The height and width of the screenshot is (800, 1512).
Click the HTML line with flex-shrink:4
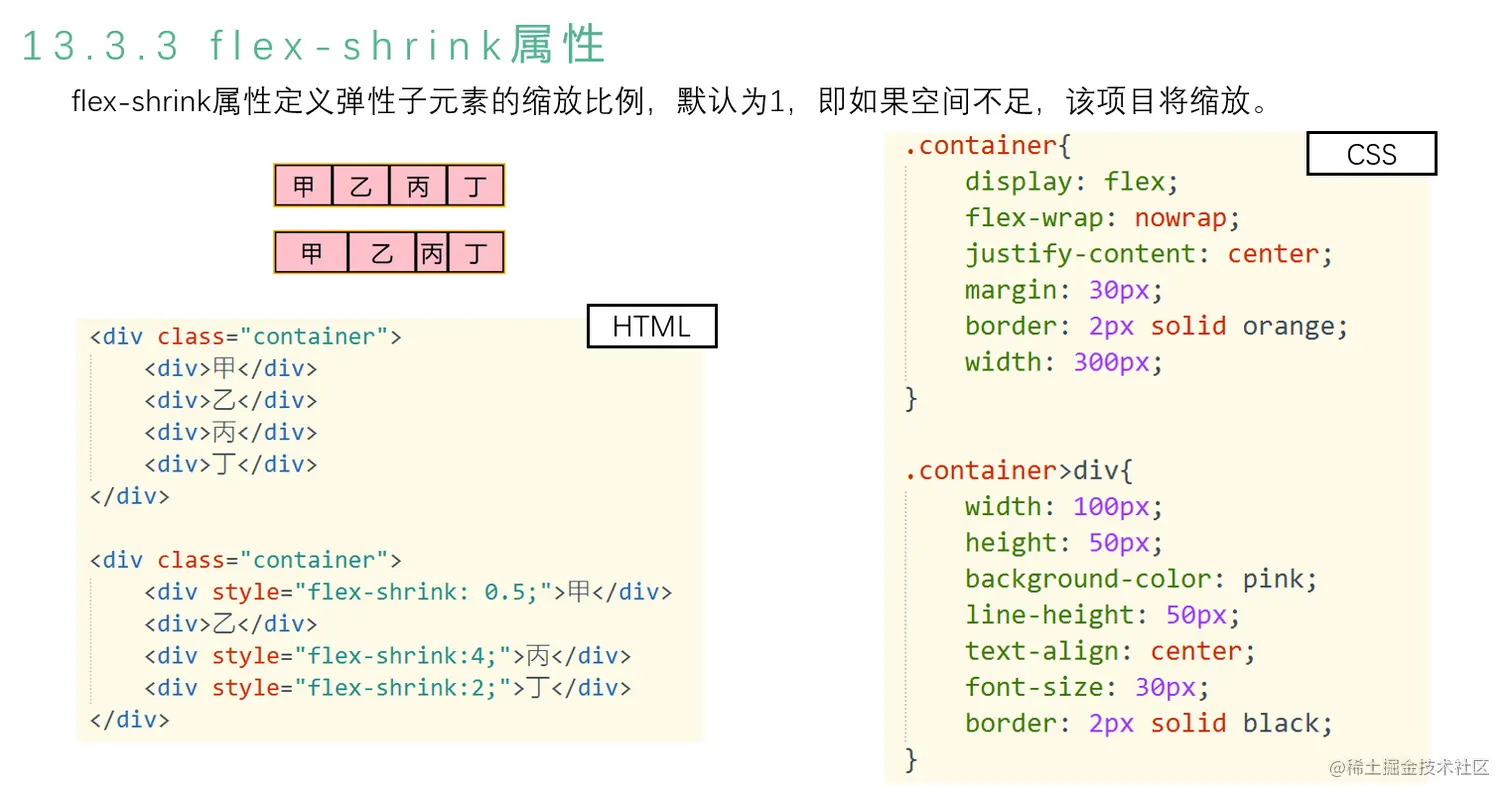pos(388,656)
